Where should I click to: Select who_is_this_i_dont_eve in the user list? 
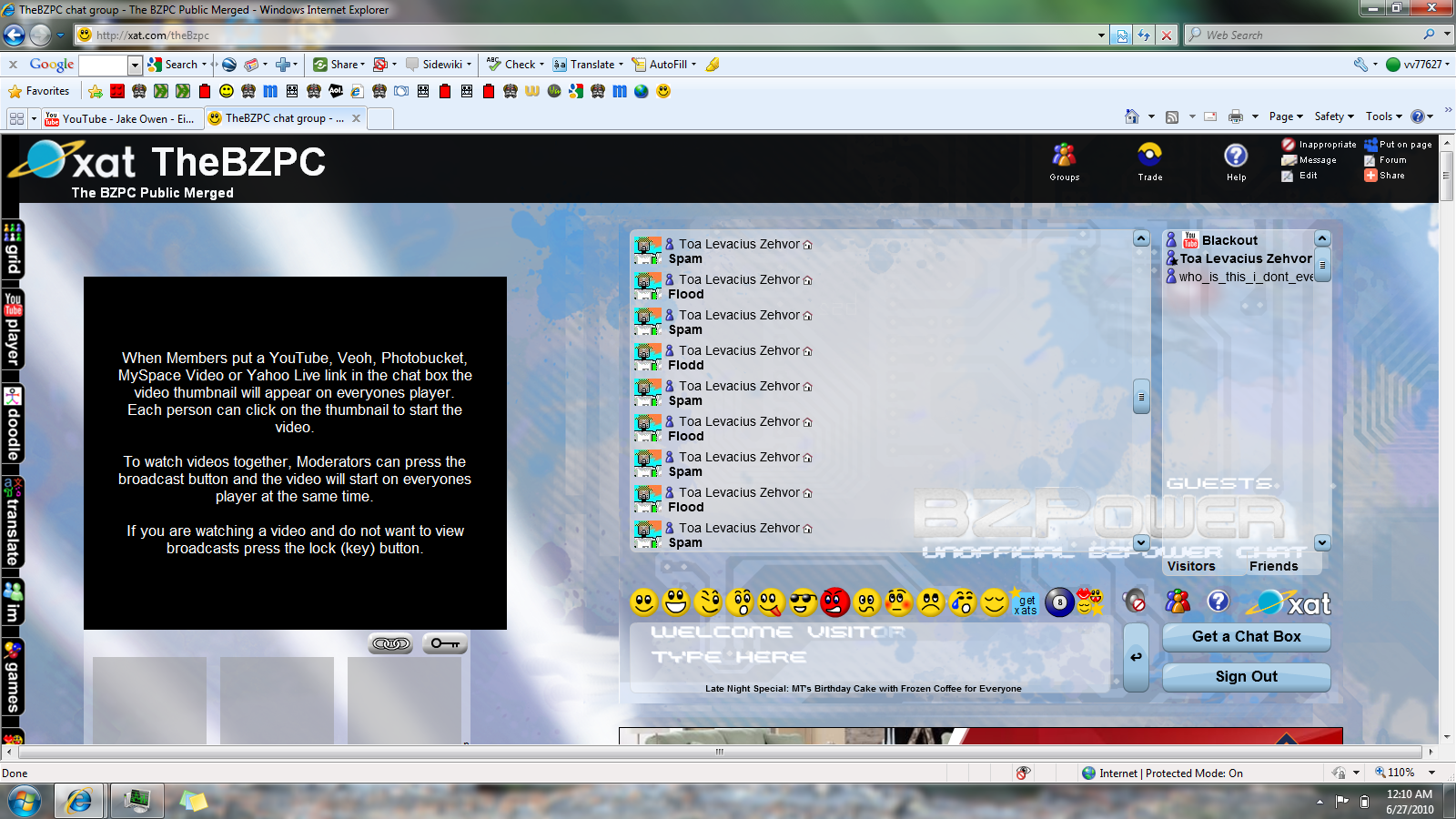(x=1239, y=277)
